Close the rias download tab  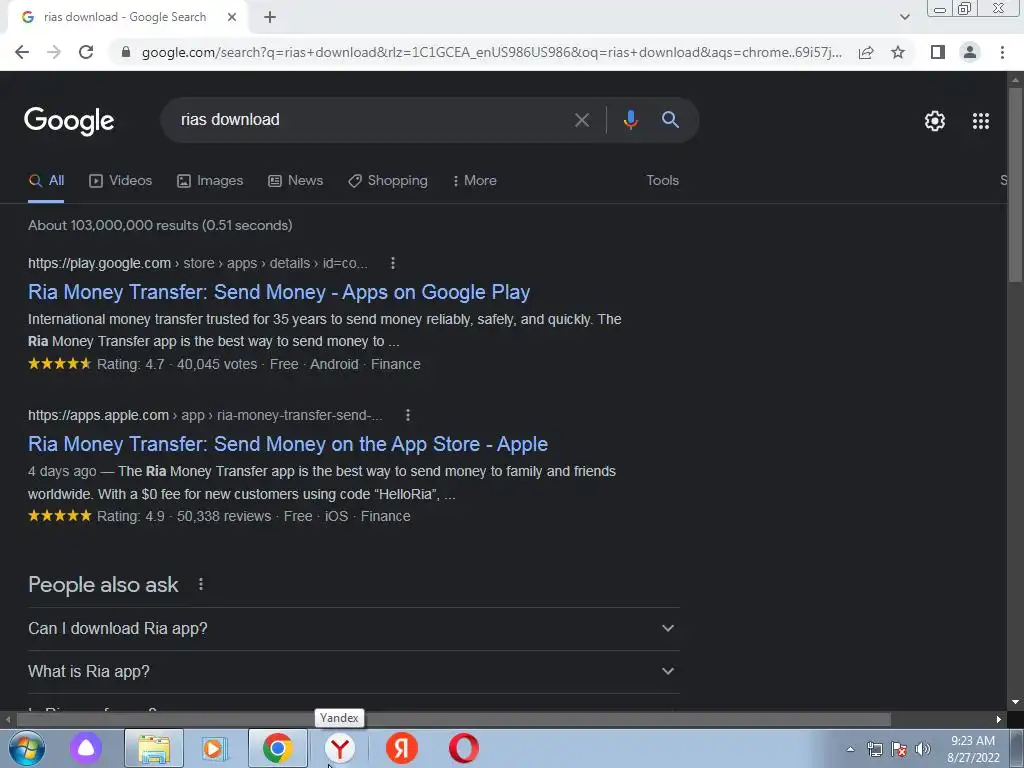(x=232, y=17)
